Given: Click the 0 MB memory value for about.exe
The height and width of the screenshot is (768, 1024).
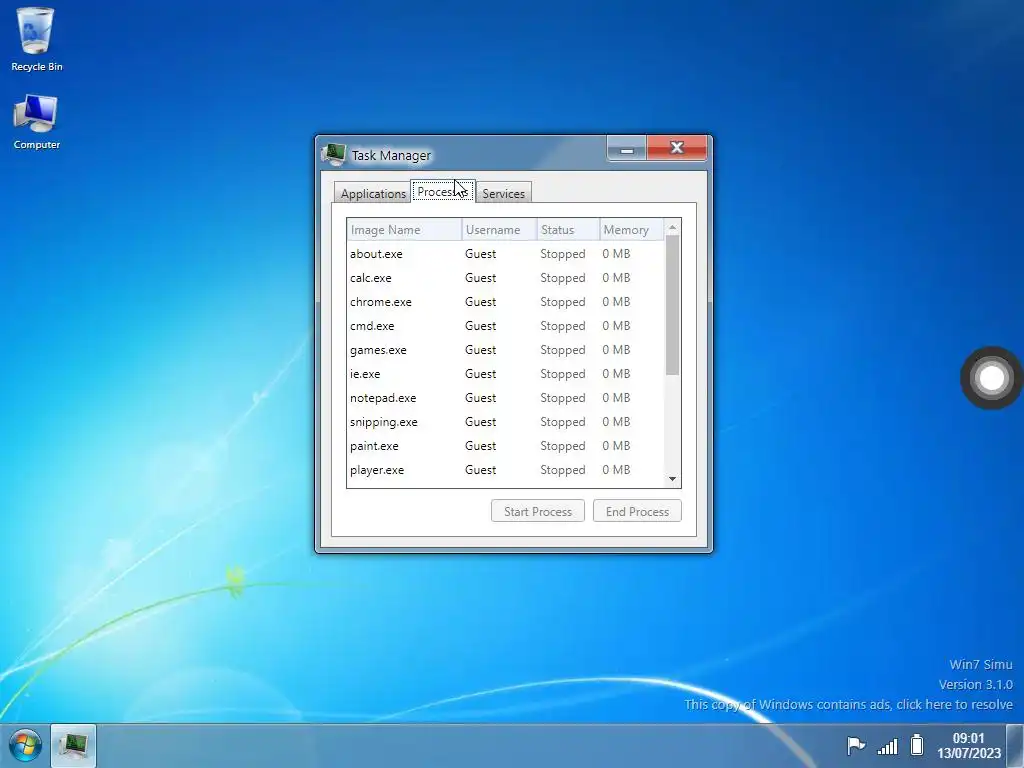Looking at the screenshot, I should (616, 254).
